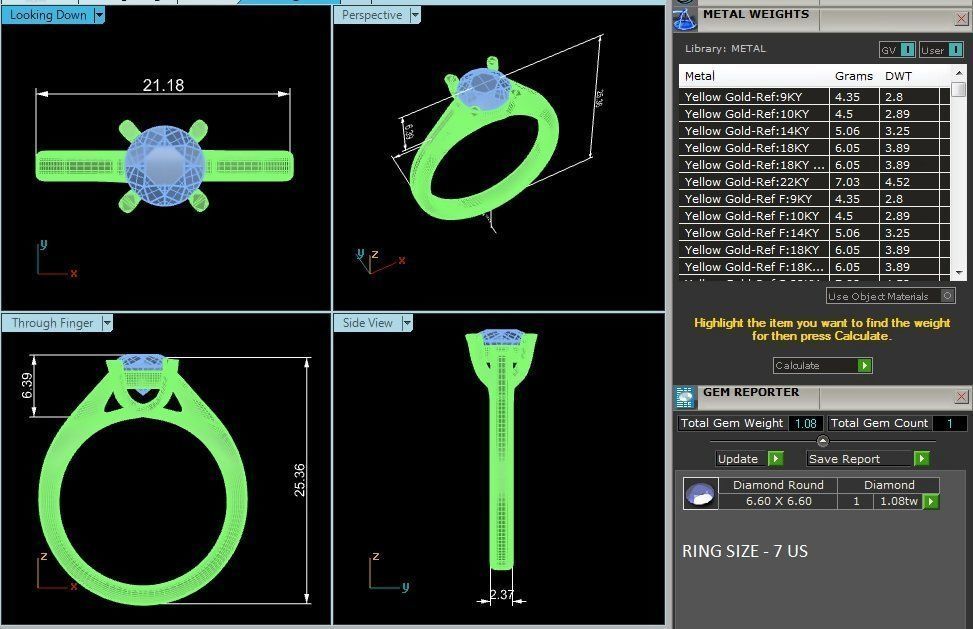Close the Metal Weights panel
Image resolution: width=973 pixels, height=629 pixels.
click(961, 19)
